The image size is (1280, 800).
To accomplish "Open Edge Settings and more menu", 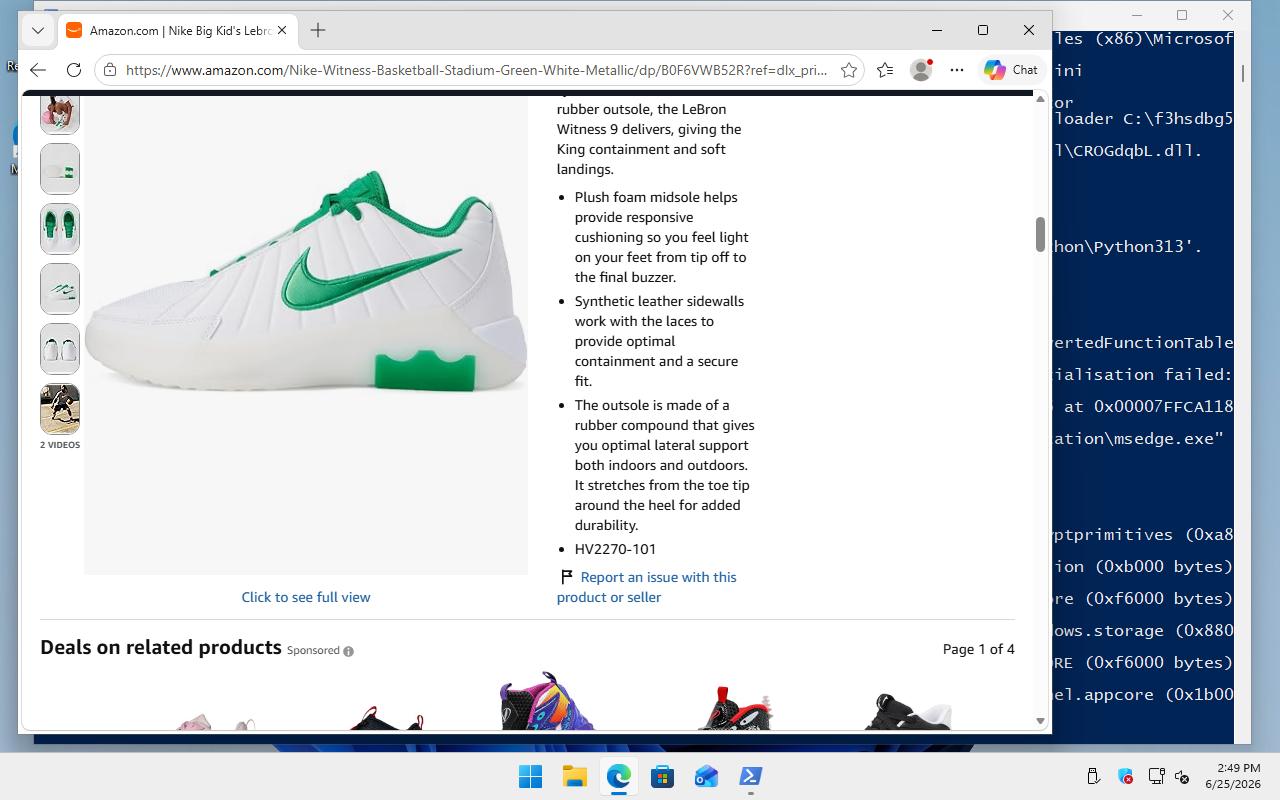I will [957, 70].
